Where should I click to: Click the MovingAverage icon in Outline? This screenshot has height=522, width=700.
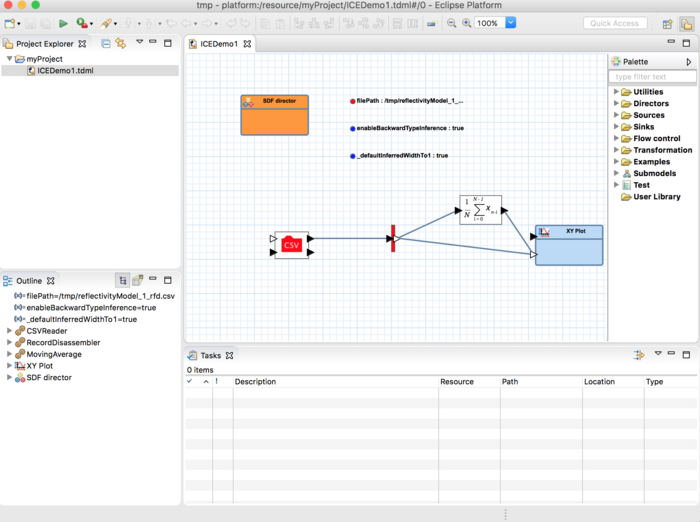20,354
